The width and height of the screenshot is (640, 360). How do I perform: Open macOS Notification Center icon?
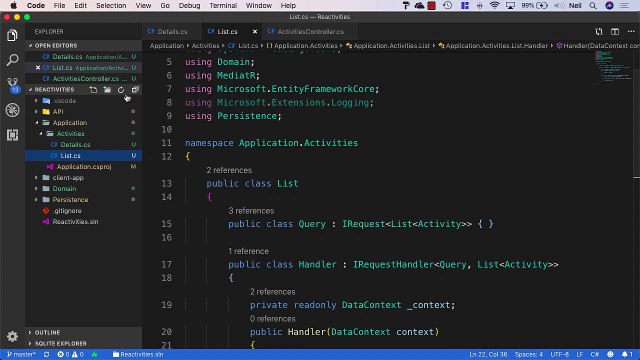click(624, 6)
